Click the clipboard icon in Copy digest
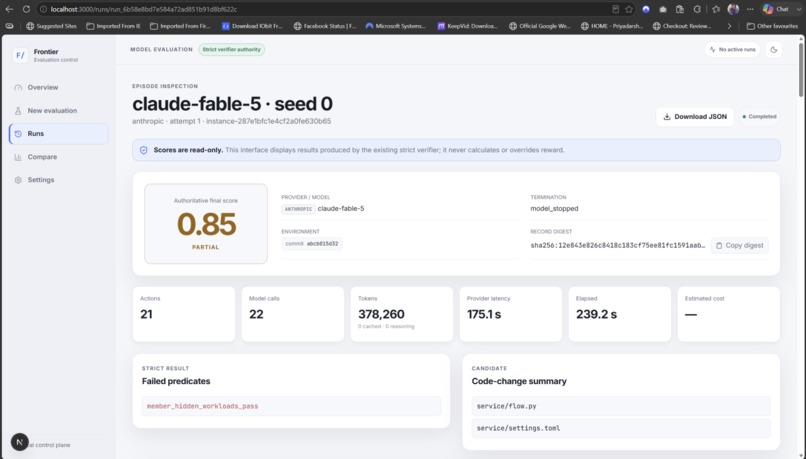 (x=719, y=246)
